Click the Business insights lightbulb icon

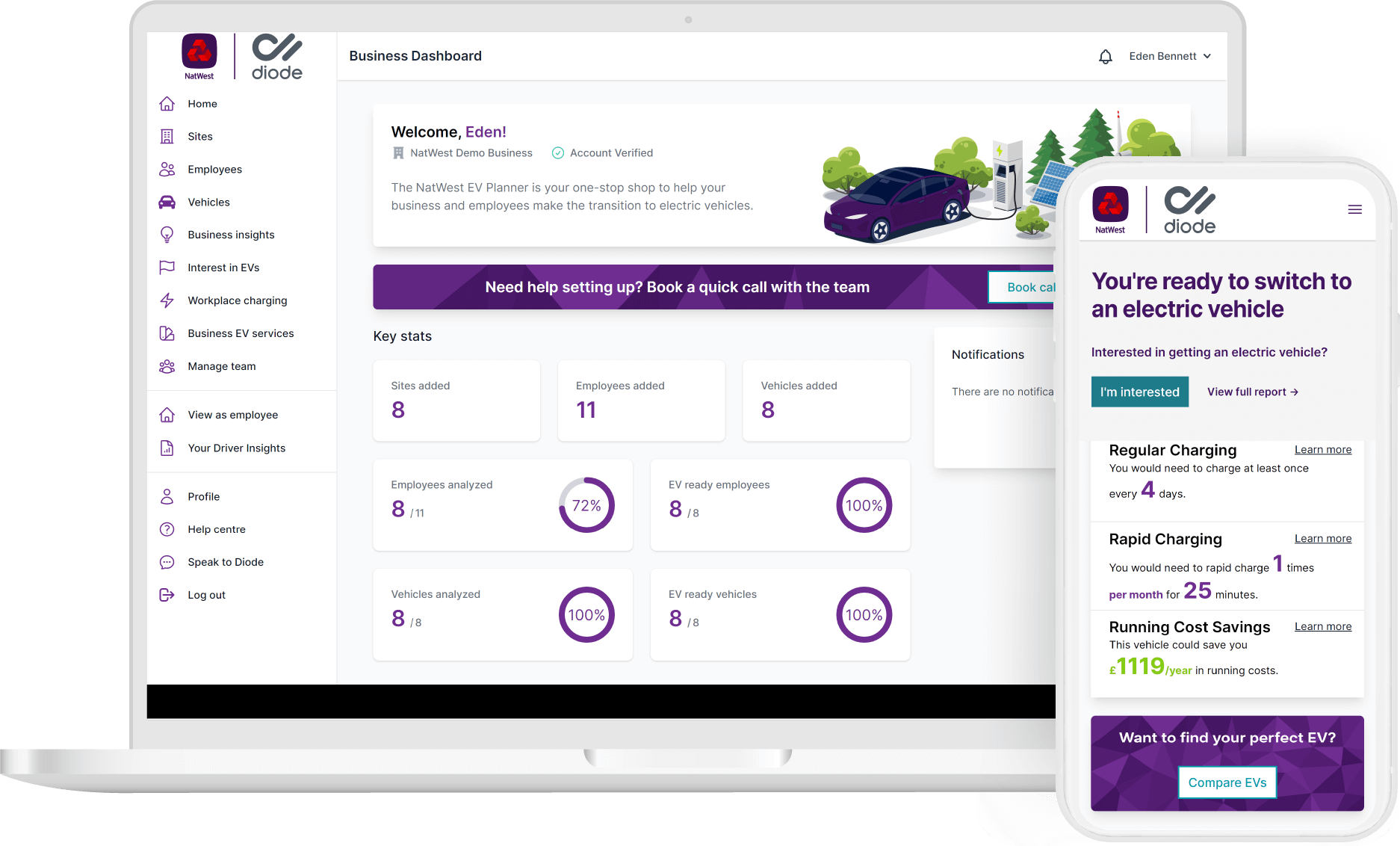click(167, 235)
